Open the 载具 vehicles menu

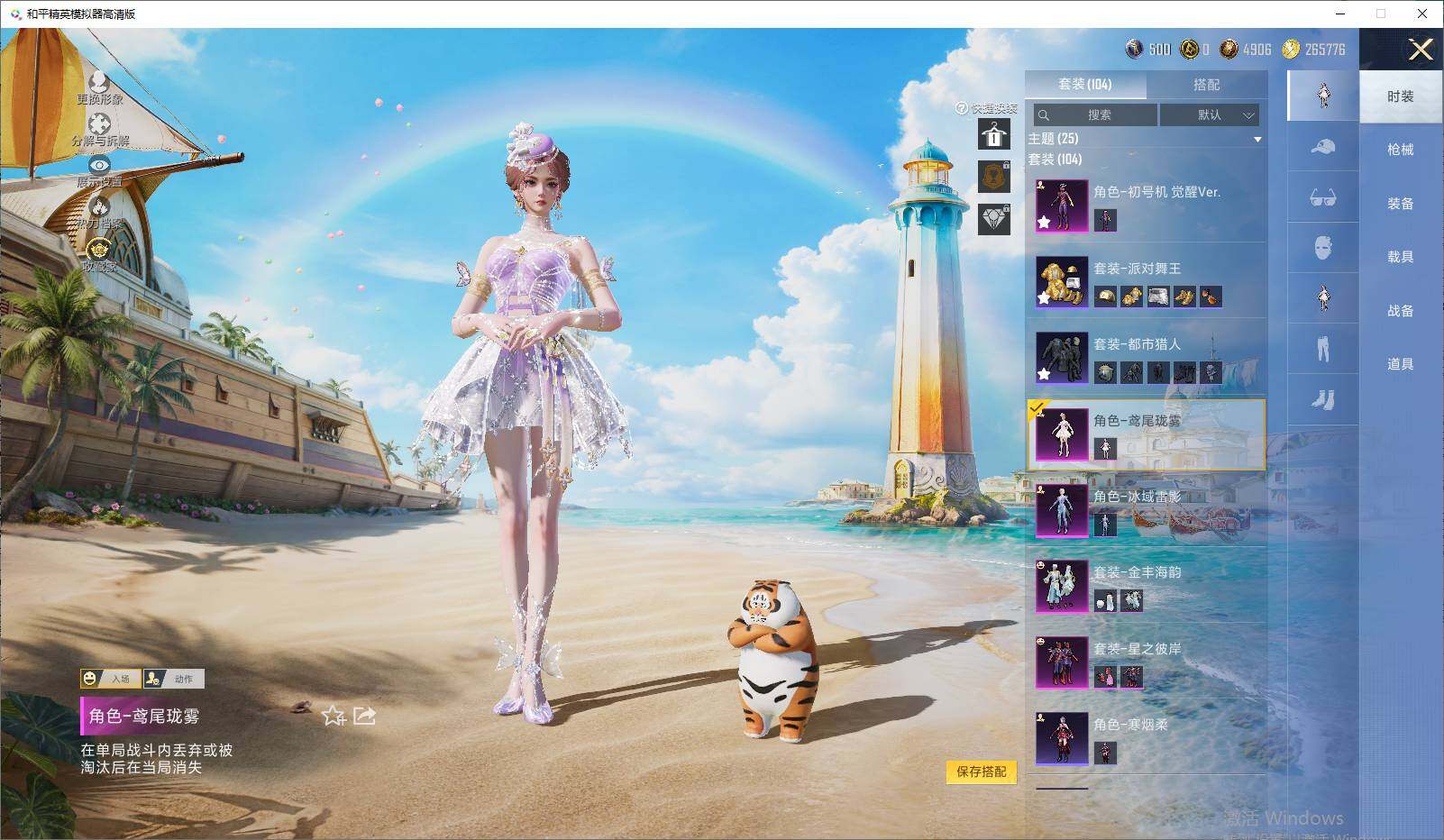1401,257
